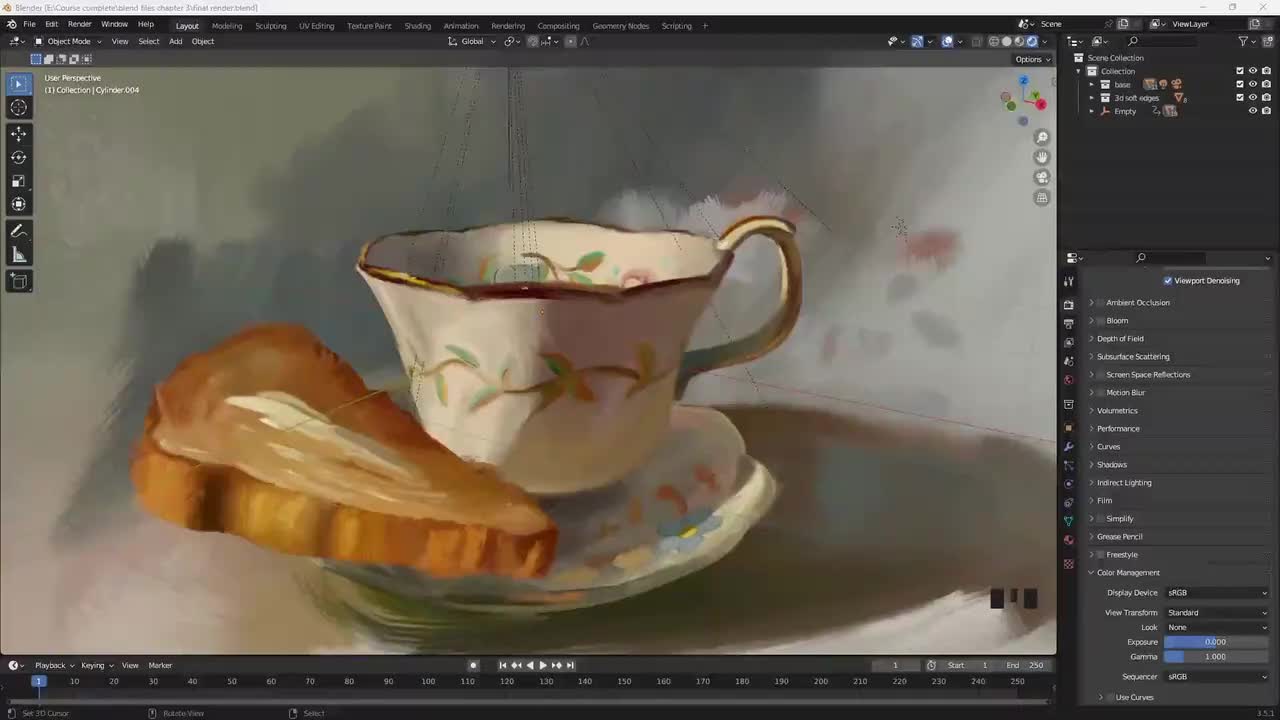Screen dimensions: 1280x720
Task: Open the timeline Keying popover
Action: click(x=96, y=665)
